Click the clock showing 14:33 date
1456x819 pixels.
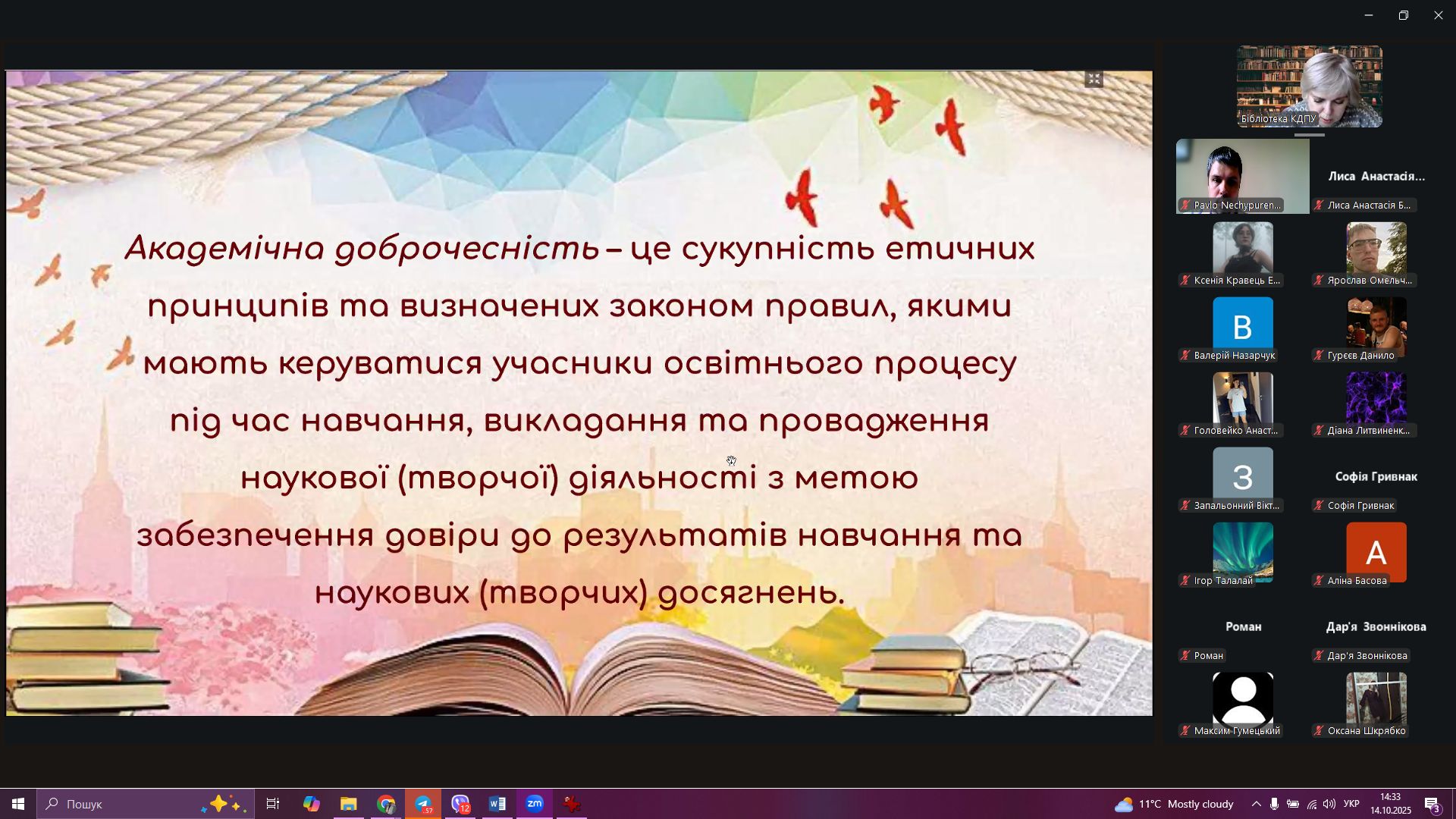pyautogui.click(x=1390, y=804)
